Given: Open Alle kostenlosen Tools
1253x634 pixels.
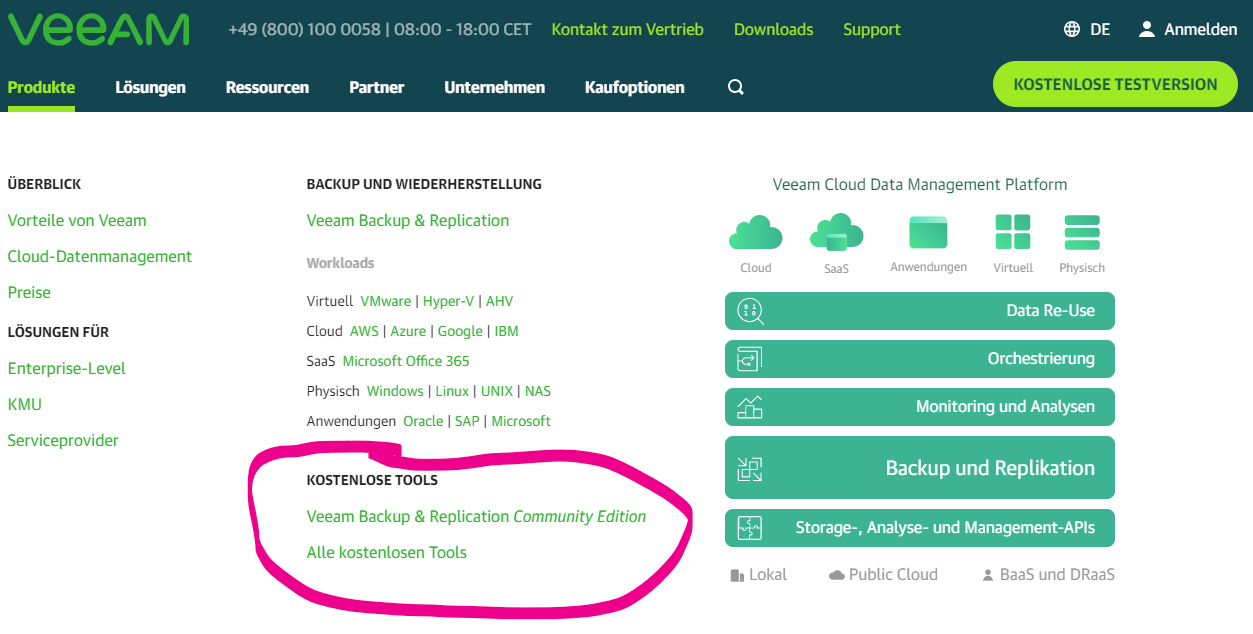Looking at the screenshot, I should [x=387, y=552].
